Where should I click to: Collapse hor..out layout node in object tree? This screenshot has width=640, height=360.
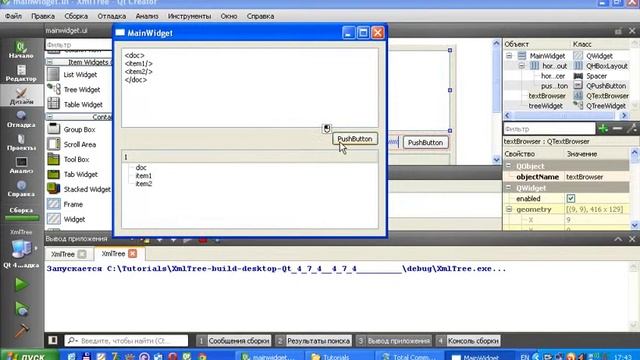[522, 66]
